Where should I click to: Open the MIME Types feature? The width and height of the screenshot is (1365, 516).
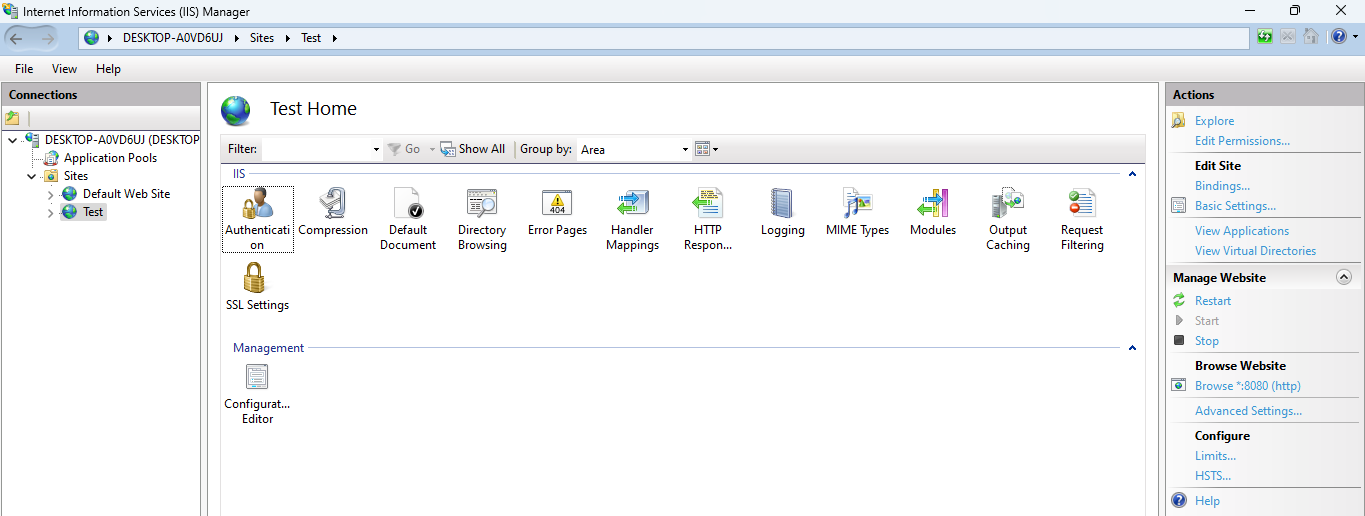pyautogui.click(x=857, y=213)
